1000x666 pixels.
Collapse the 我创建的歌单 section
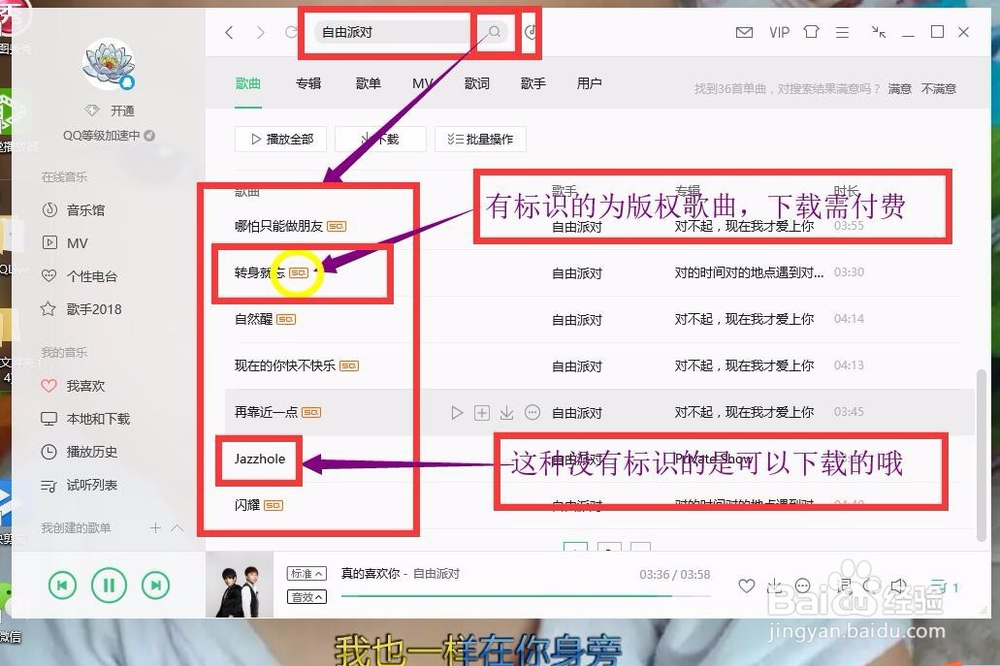pos(176,528)
